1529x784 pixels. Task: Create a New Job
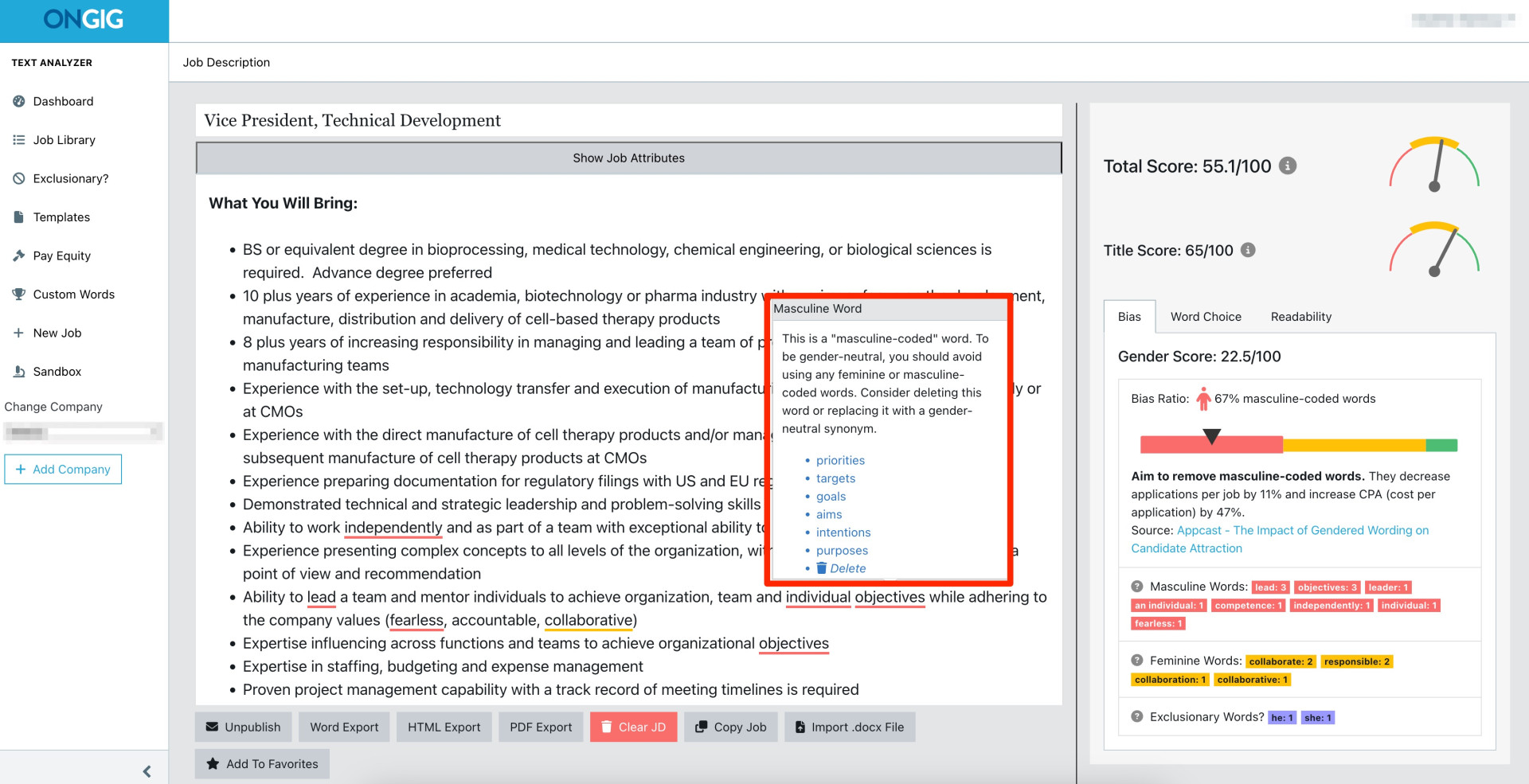click(57, 333)
